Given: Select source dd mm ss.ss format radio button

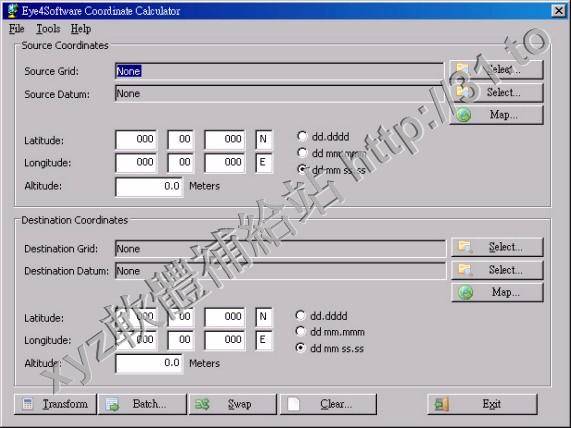Looking at the screenshot, I should 302,169.
